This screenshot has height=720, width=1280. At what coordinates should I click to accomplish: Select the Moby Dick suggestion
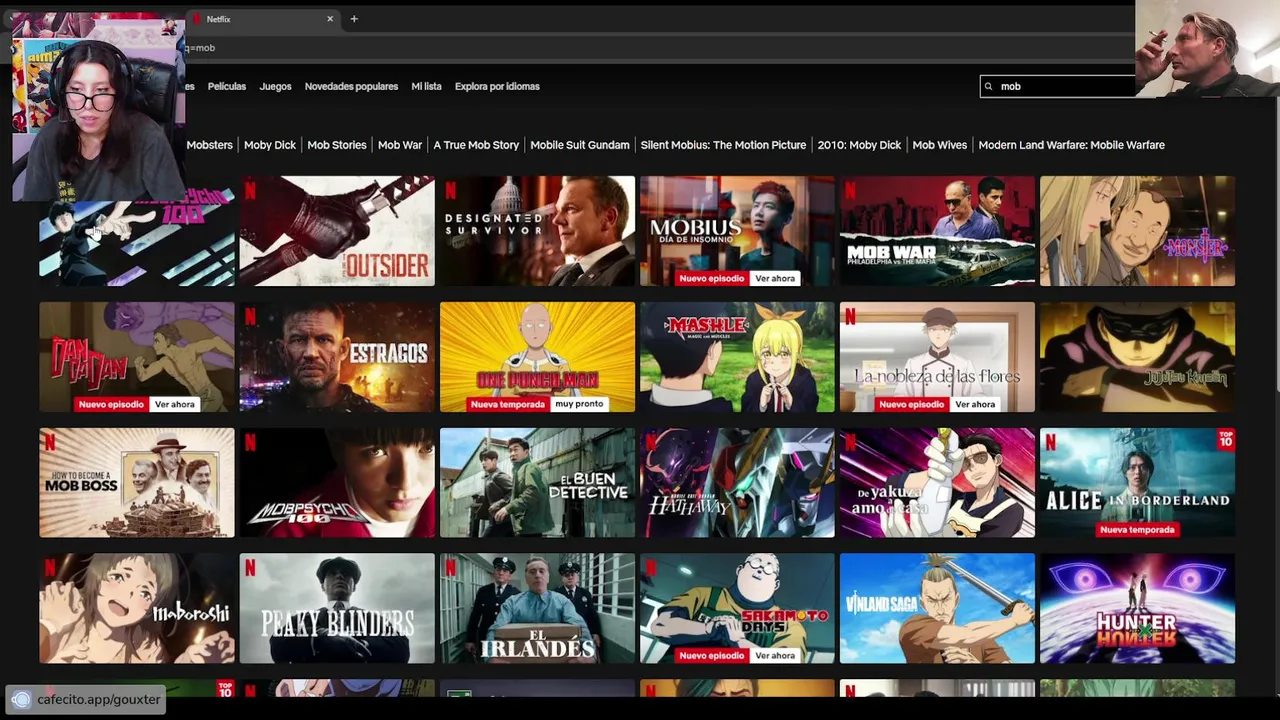pyautogui.click(x=270, y=145)
